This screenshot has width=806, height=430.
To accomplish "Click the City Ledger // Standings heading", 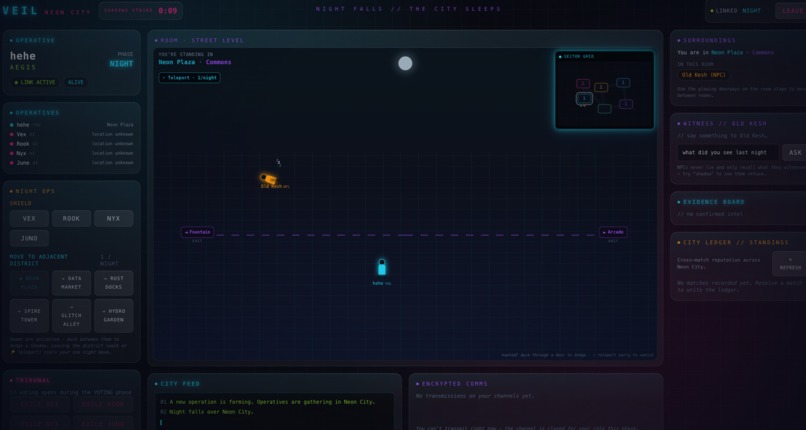I will [x=736, y=242].
